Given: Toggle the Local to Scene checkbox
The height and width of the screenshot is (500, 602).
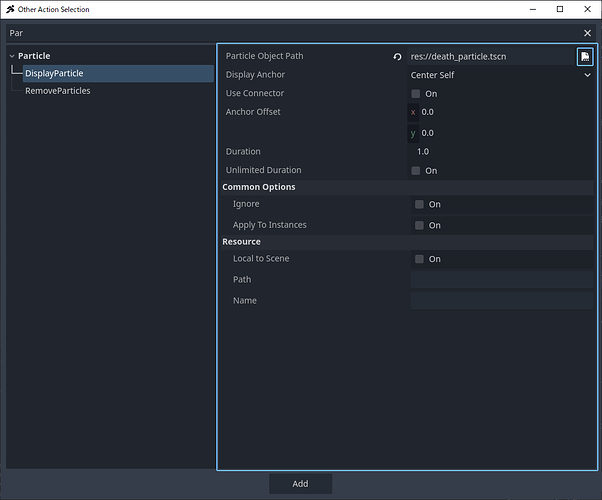Looking at the screenshot, I should point(420,259).
